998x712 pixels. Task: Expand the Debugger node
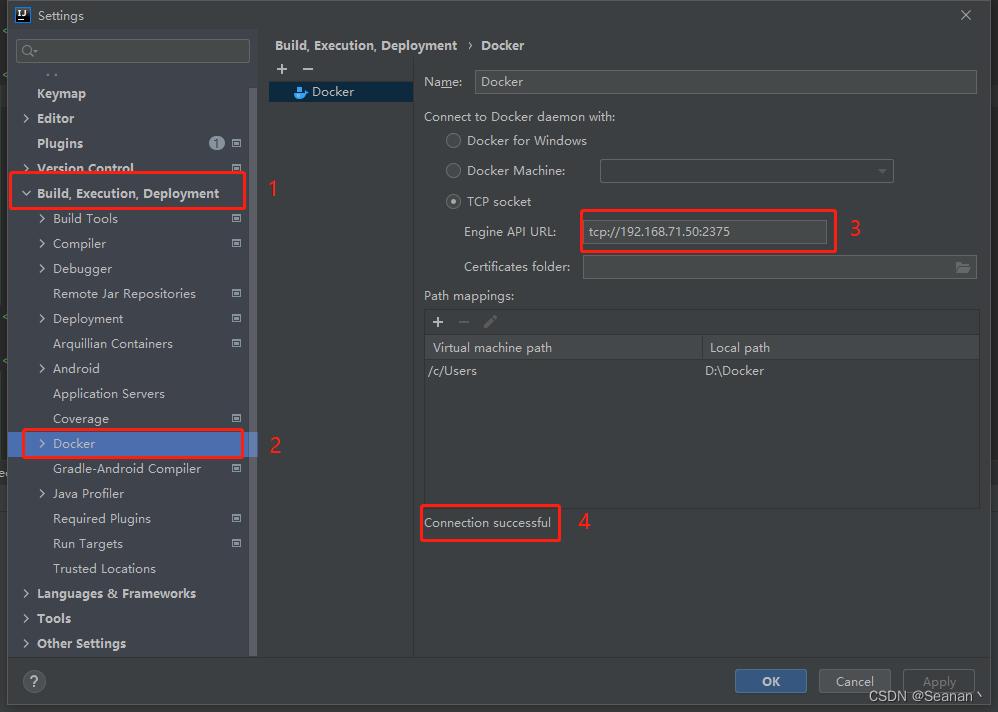pos(42,269)
